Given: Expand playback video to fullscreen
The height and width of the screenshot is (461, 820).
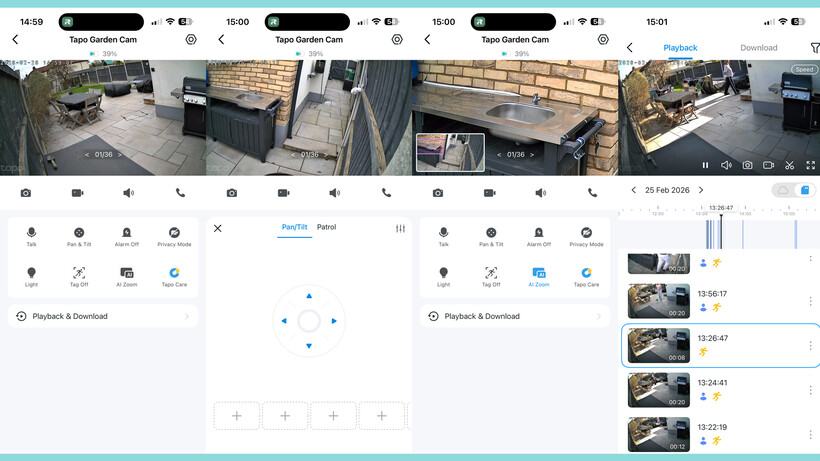Looking at the screenshot, I should click(811, 165).
